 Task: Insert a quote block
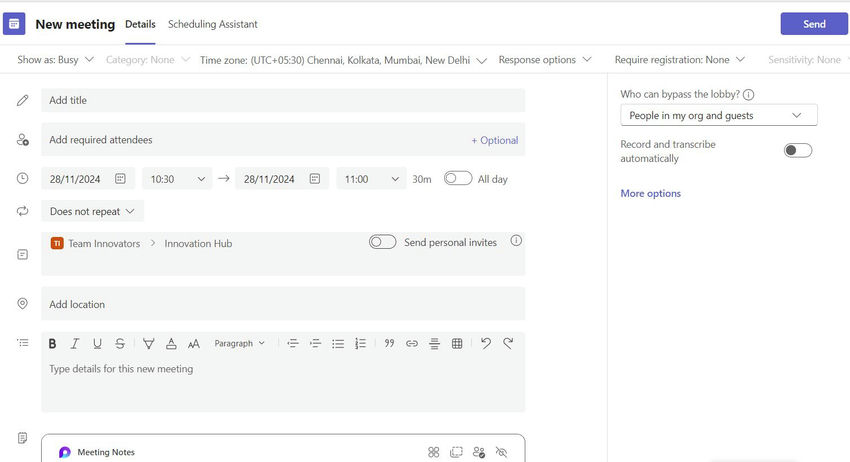(x=389, y=343)
